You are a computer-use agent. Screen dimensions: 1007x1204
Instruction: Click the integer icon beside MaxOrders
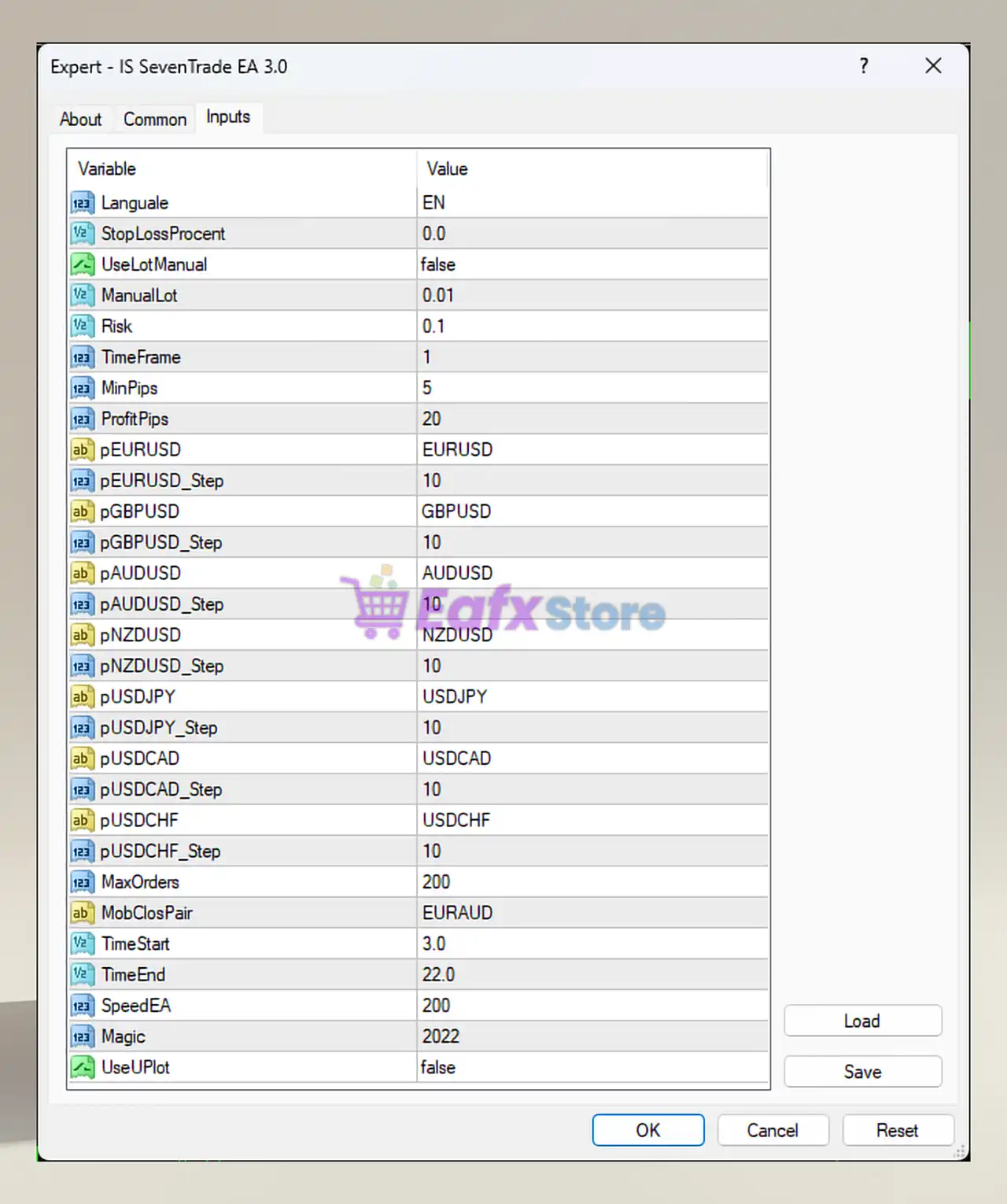click(82, 882)
